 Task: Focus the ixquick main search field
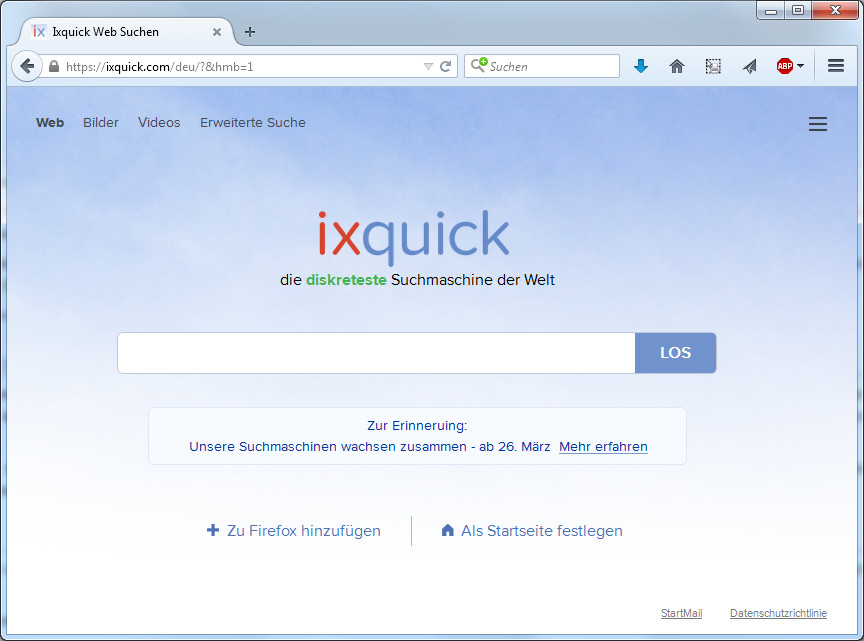point(376,353)
